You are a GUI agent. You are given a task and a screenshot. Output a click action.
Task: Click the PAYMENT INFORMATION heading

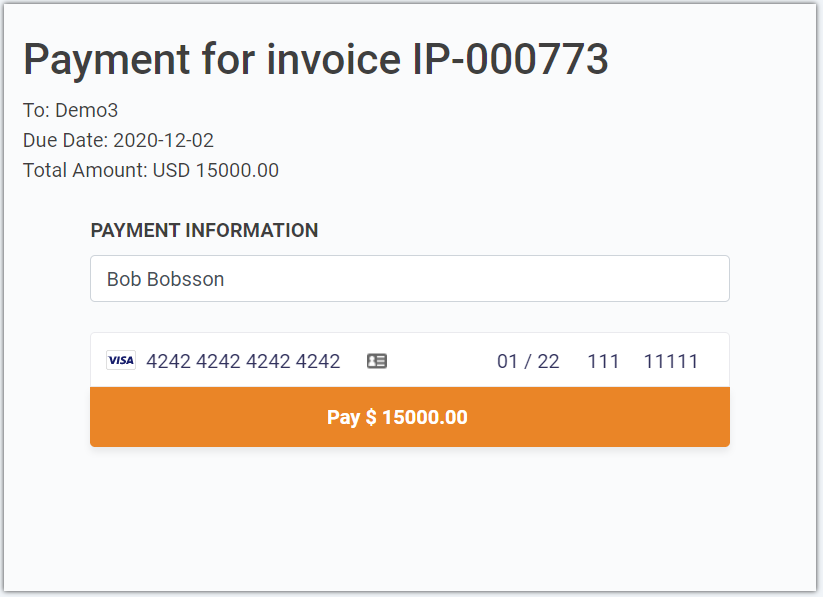coord(204,230)
